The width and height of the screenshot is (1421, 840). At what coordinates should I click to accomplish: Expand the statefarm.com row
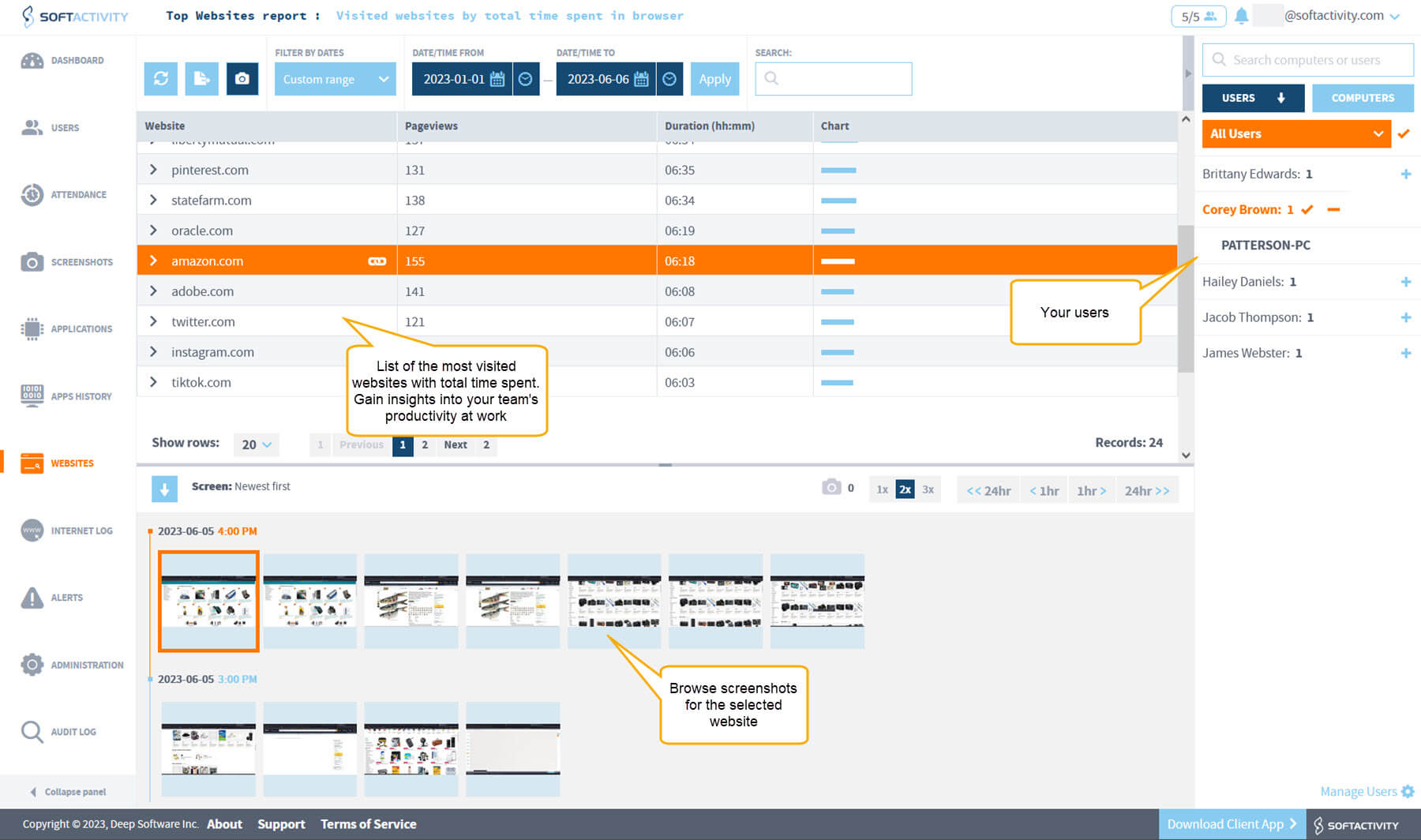click(153, 201)
